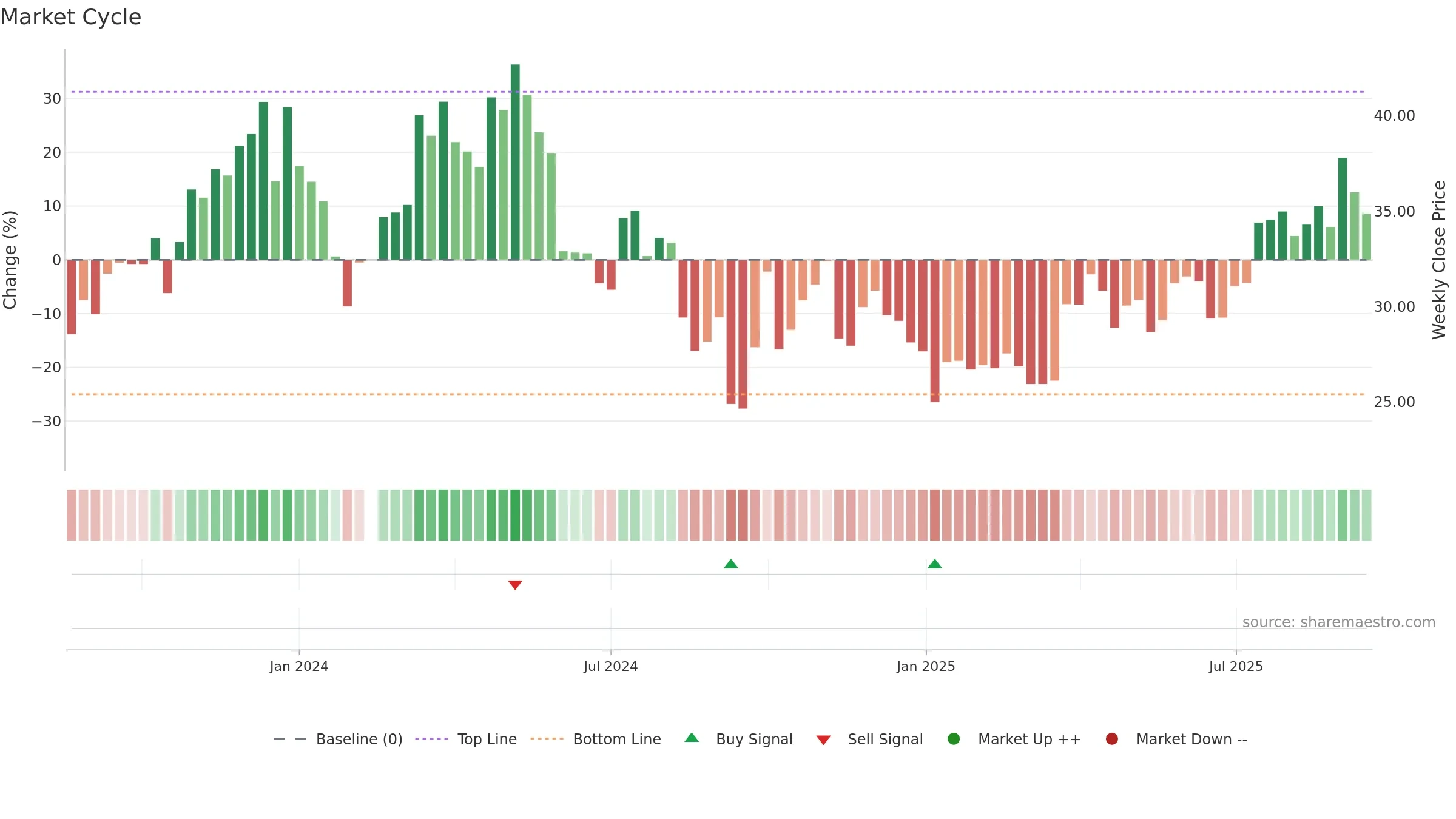Image resolution: width=1456 pixels, height=819 pixels.
Task: Click the purple dotted Top Line legend sample
Action: [x=431, y=739]
